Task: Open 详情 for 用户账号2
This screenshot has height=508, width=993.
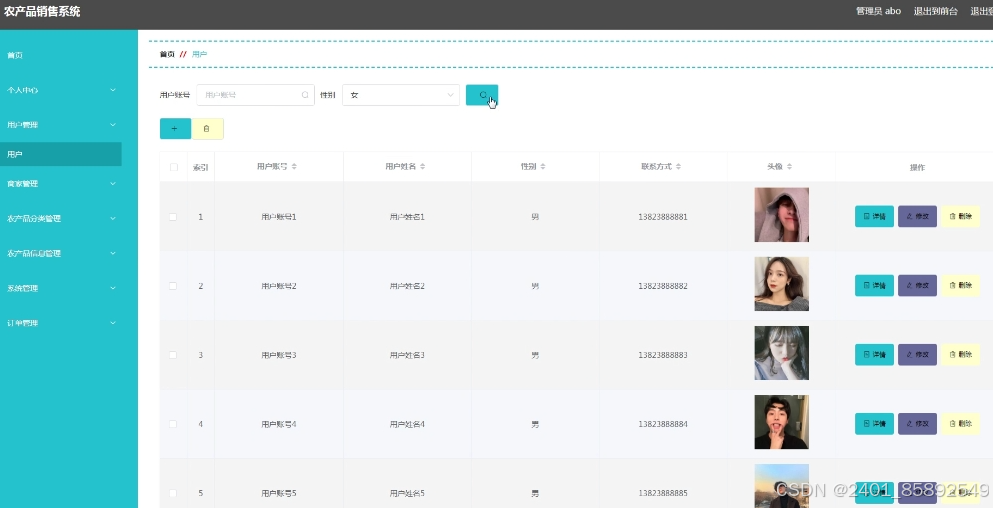Action: (x=874, y=286)
